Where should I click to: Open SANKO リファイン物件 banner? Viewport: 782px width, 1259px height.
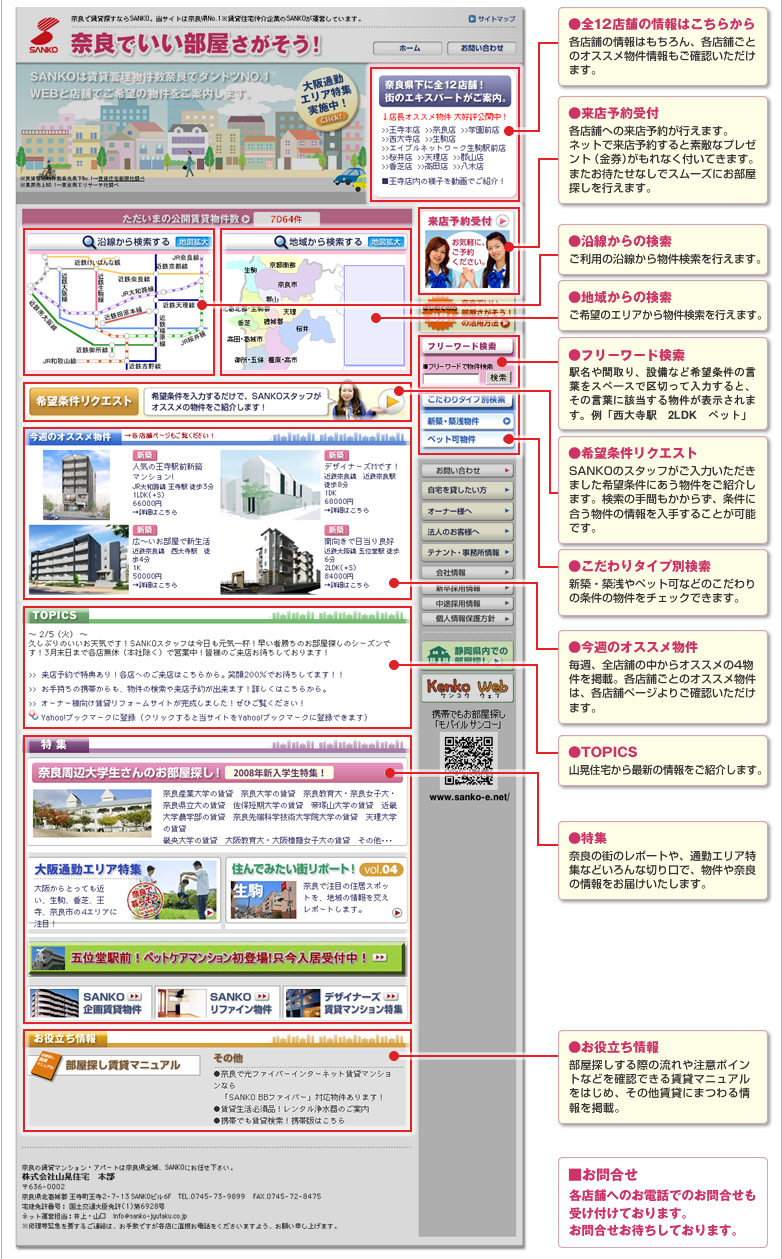(218, 1003)
